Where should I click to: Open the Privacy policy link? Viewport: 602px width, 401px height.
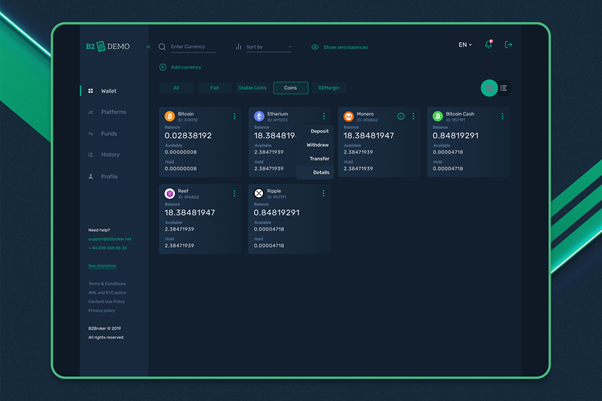101,310
